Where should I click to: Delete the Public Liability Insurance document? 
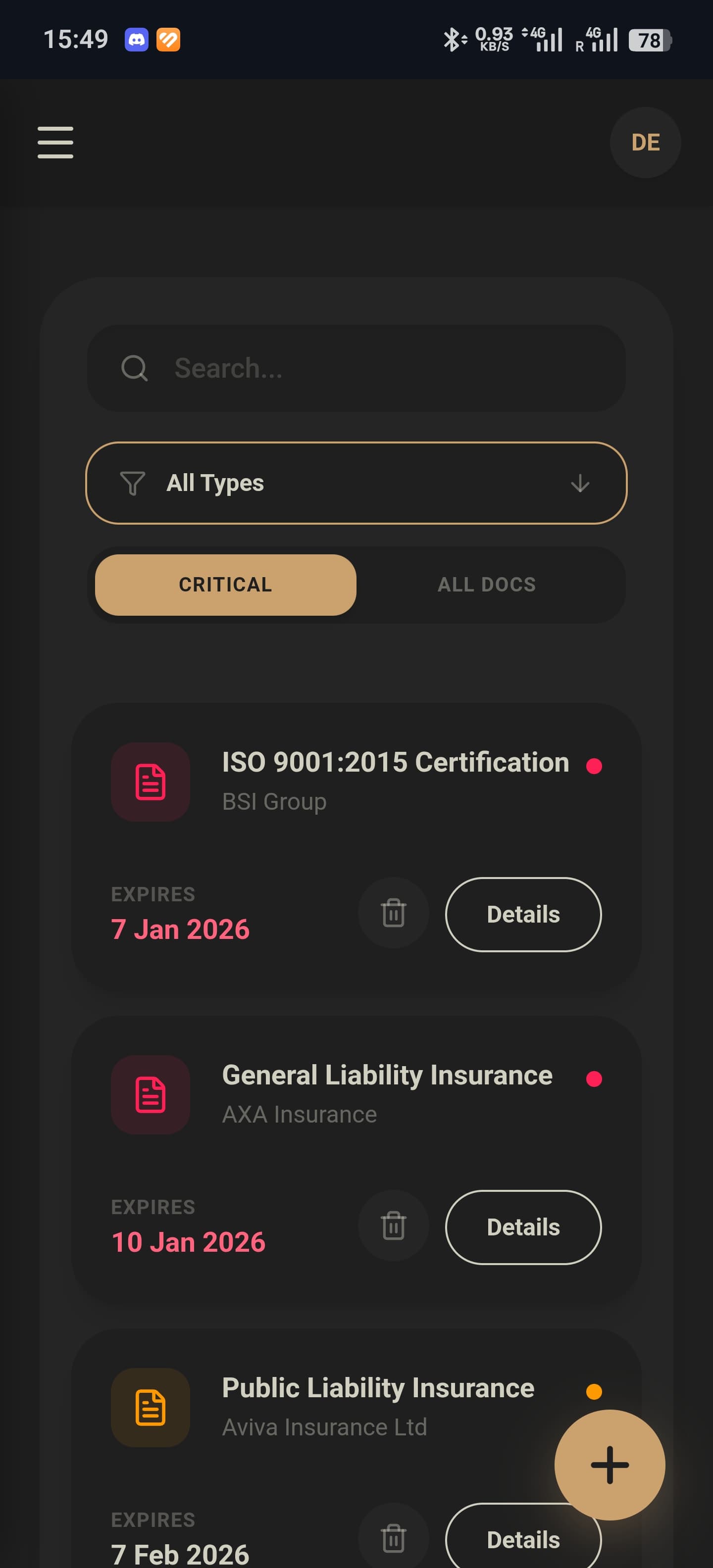tap(393, 1538)
